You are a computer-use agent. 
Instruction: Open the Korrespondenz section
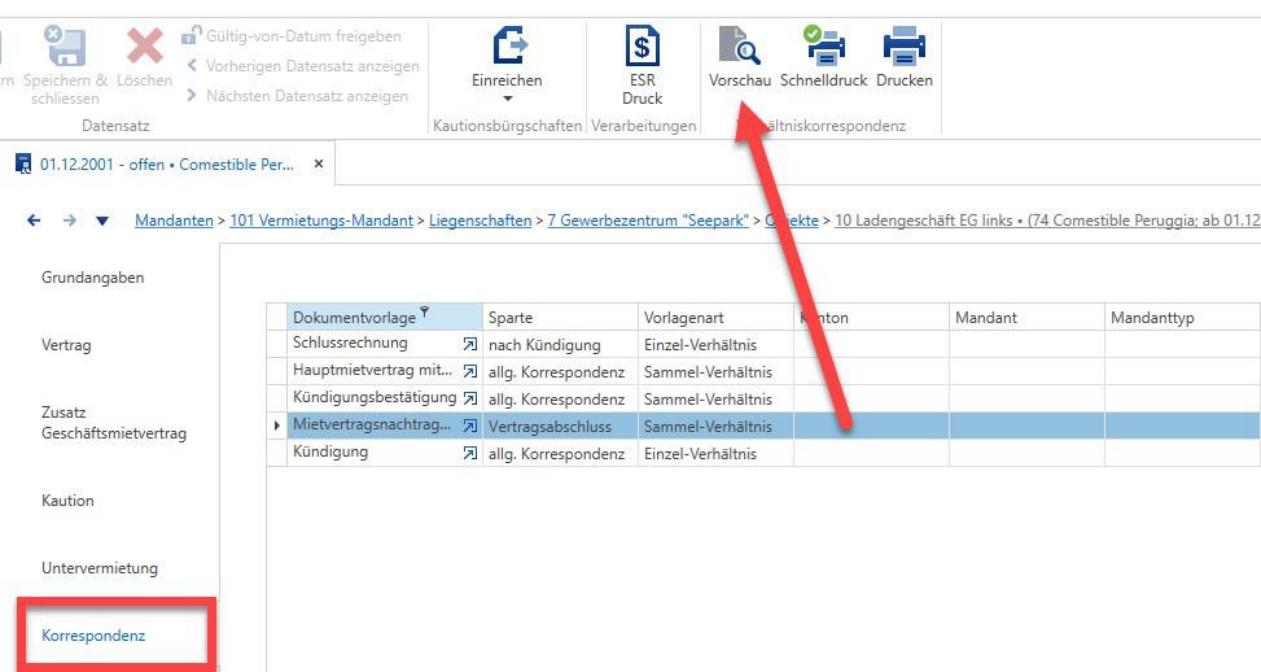coord(93,635)
